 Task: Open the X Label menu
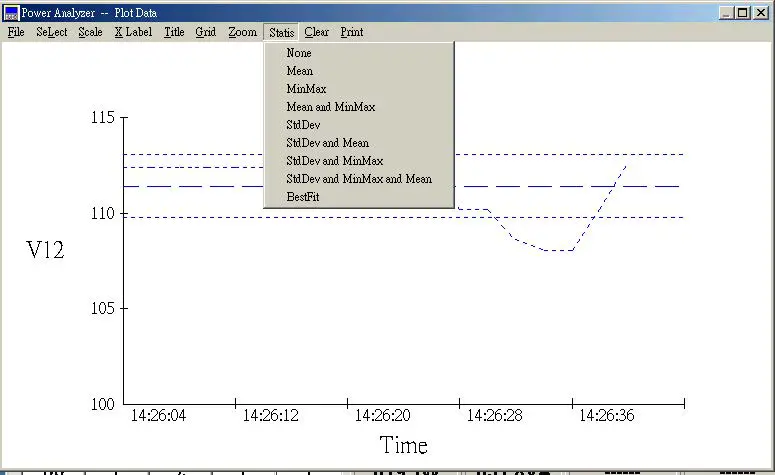click(x=133, y=32)
